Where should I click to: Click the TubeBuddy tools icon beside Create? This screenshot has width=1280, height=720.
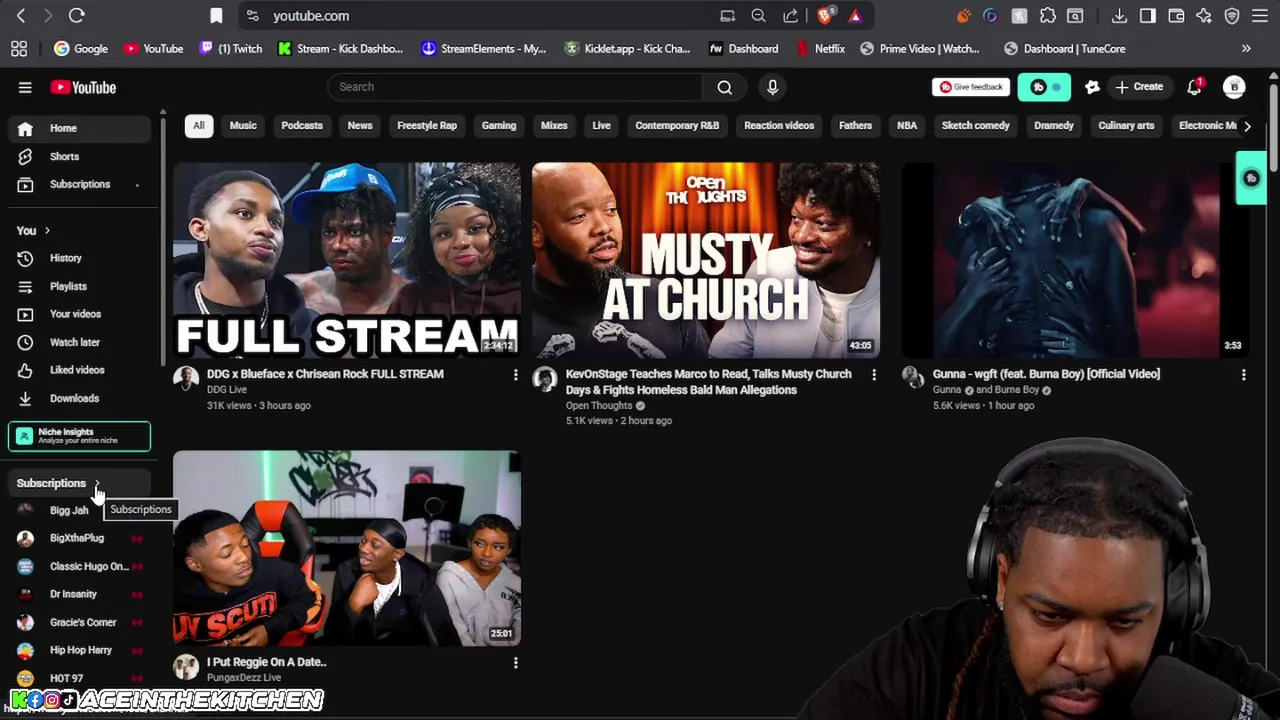1092,87
